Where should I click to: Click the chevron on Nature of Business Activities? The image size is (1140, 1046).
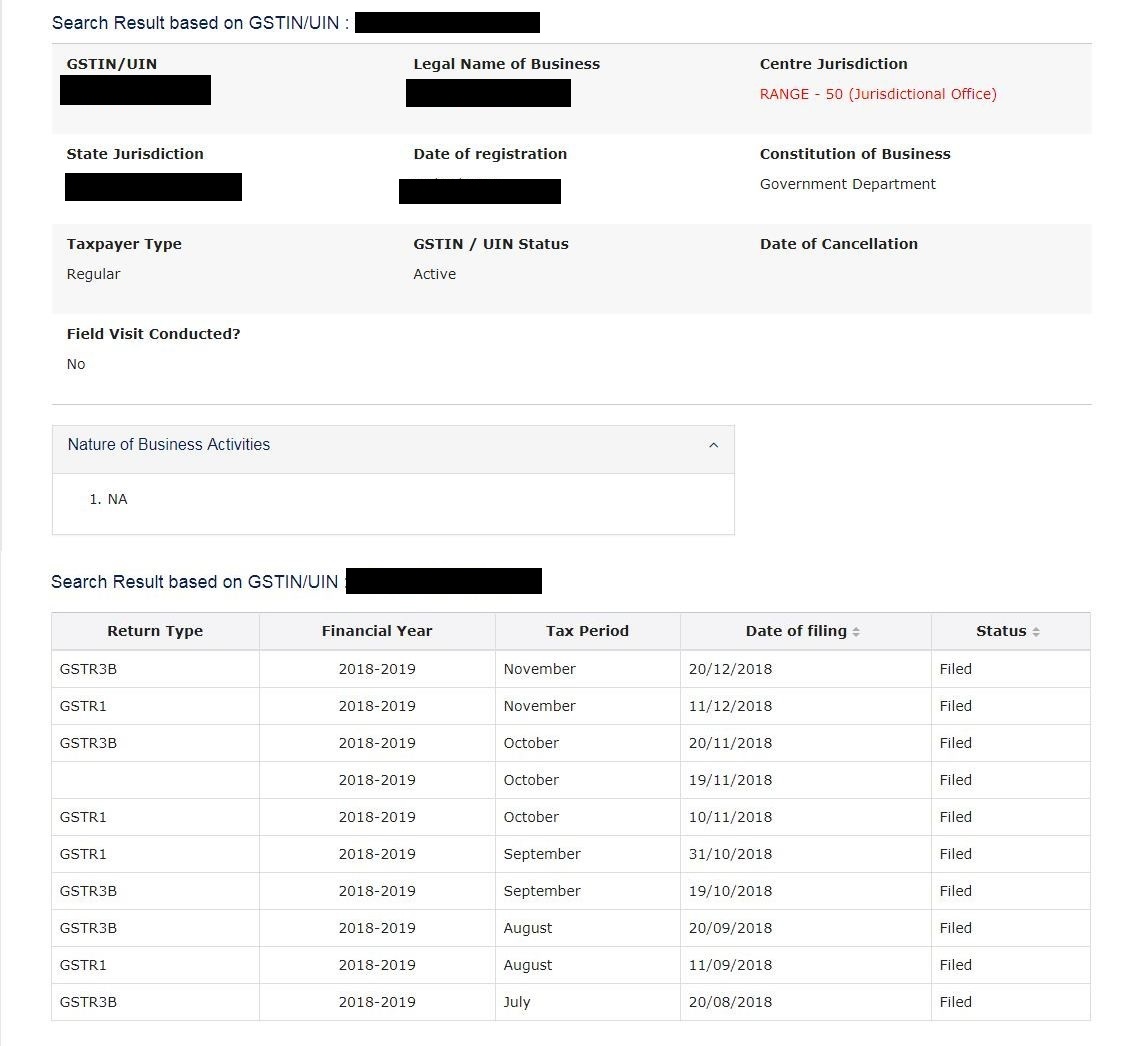[x=713, y=446]
